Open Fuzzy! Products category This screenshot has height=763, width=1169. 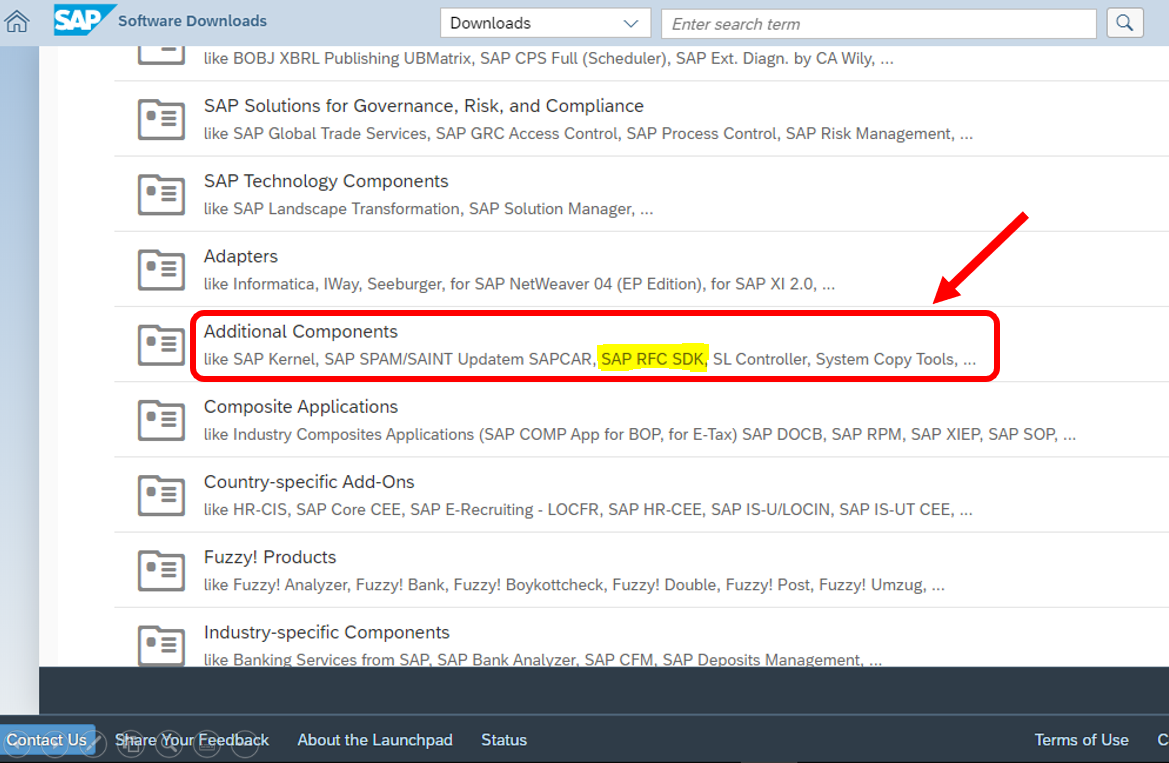pyautogui.click(x=270, y=558)
